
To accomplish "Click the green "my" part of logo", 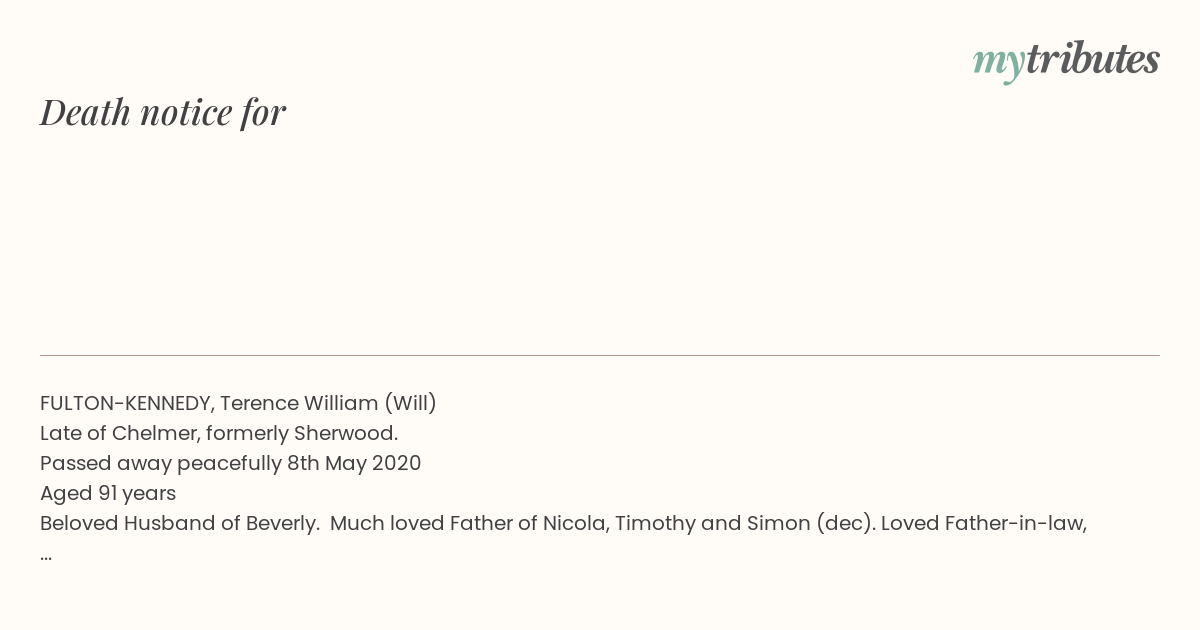I will [x=998, y=64].
